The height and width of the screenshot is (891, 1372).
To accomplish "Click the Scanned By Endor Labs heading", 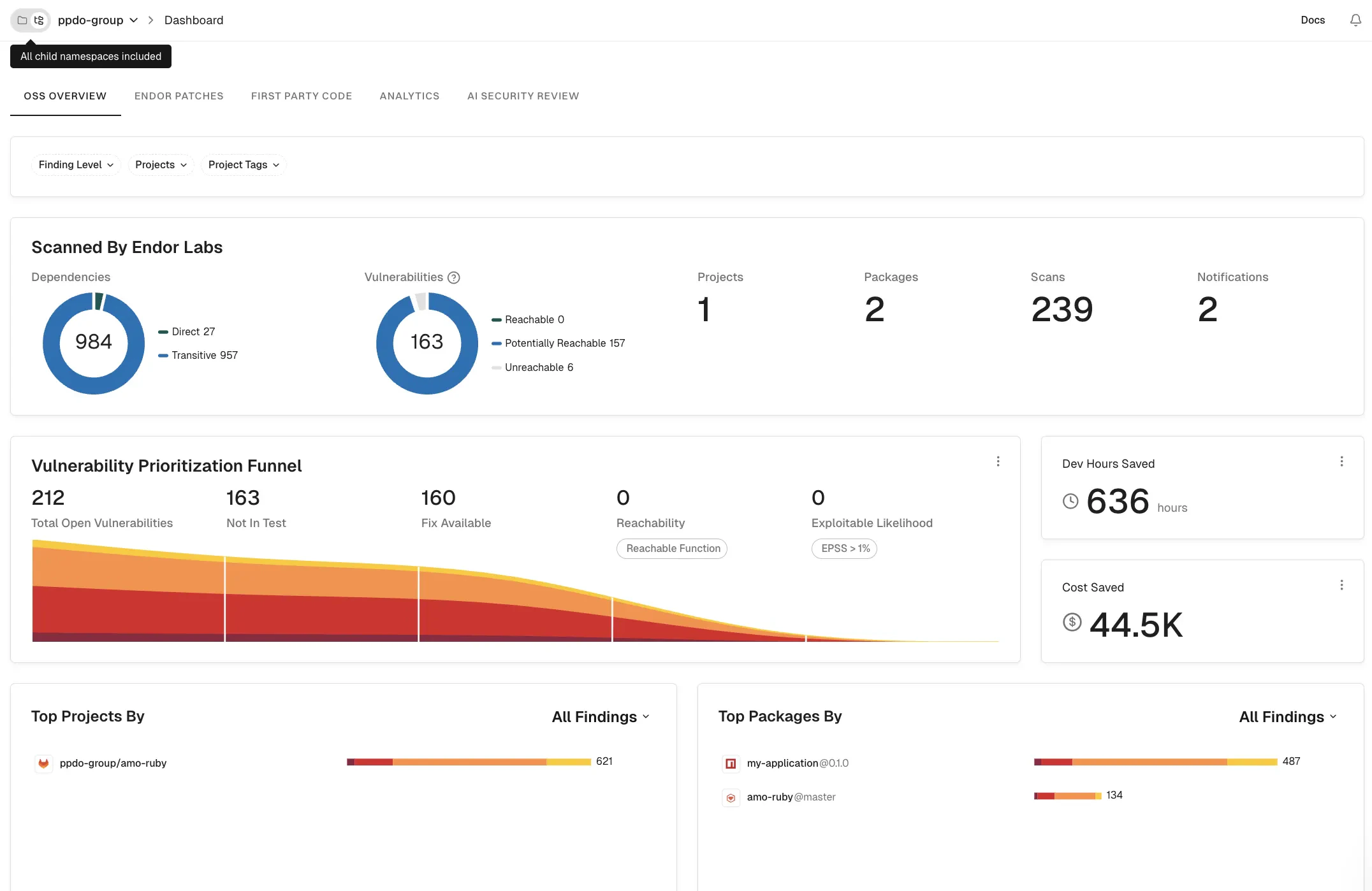I will tap(127, 247).
